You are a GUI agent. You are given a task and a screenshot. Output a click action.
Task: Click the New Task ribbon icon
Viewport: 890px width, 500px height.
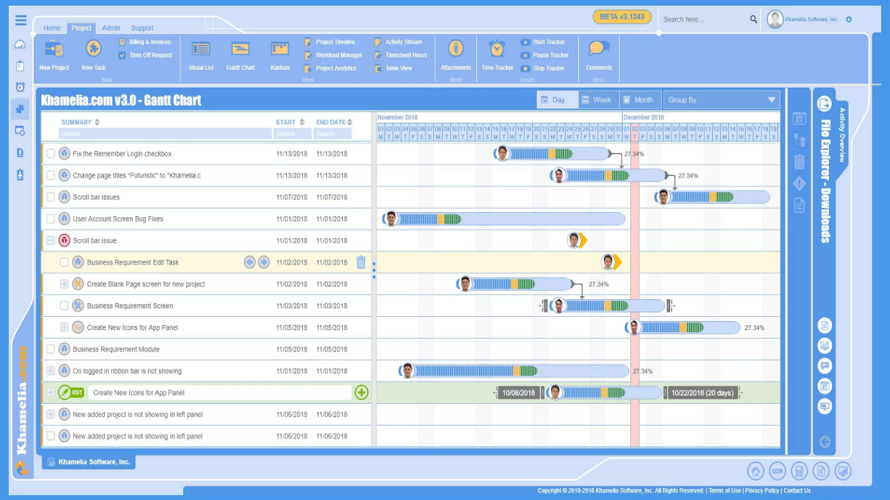pos(93,50)
